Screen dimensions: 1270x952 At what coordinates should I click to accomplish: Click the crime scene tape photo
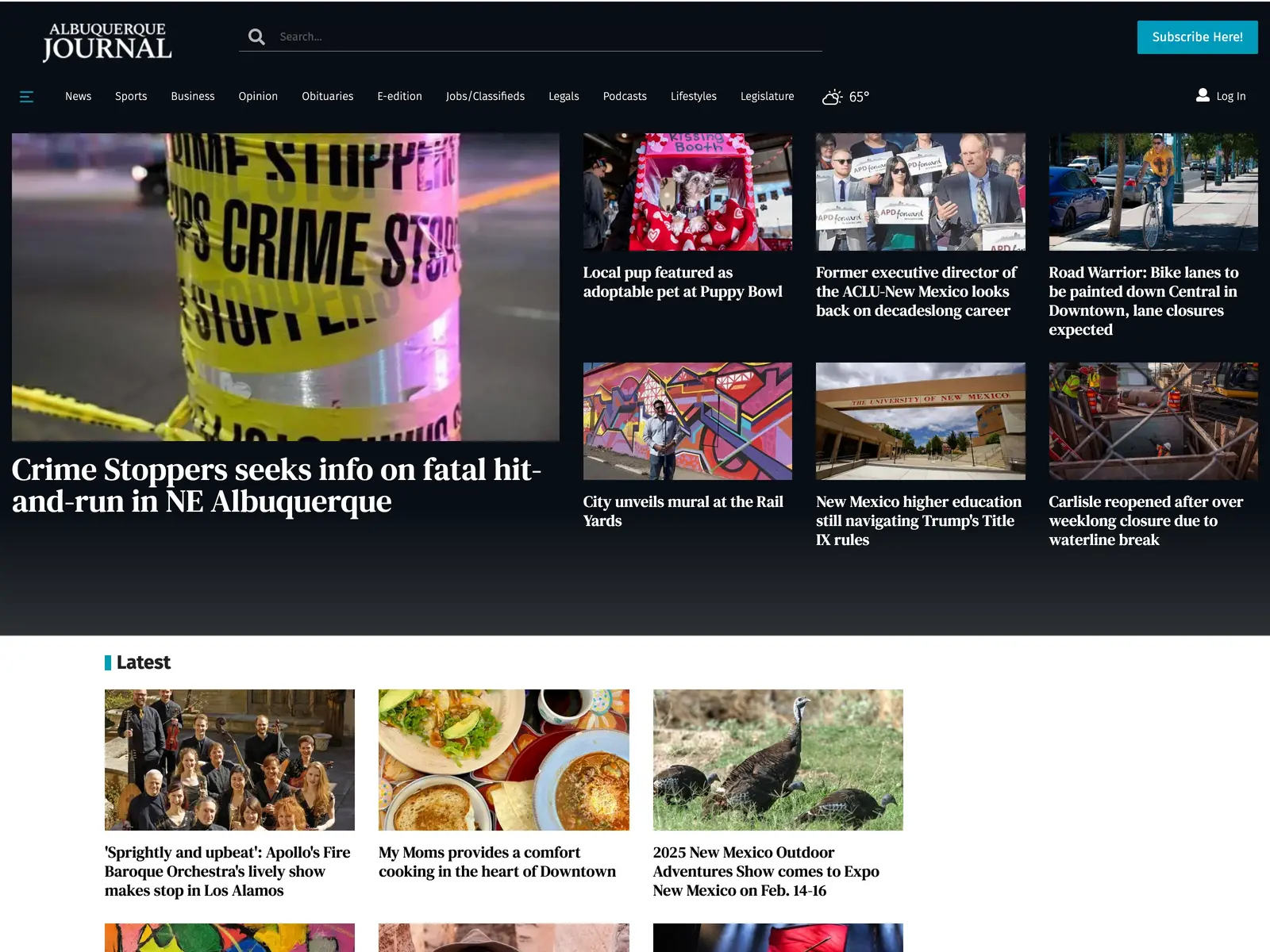pyautogui.click(x=286, y=287)
